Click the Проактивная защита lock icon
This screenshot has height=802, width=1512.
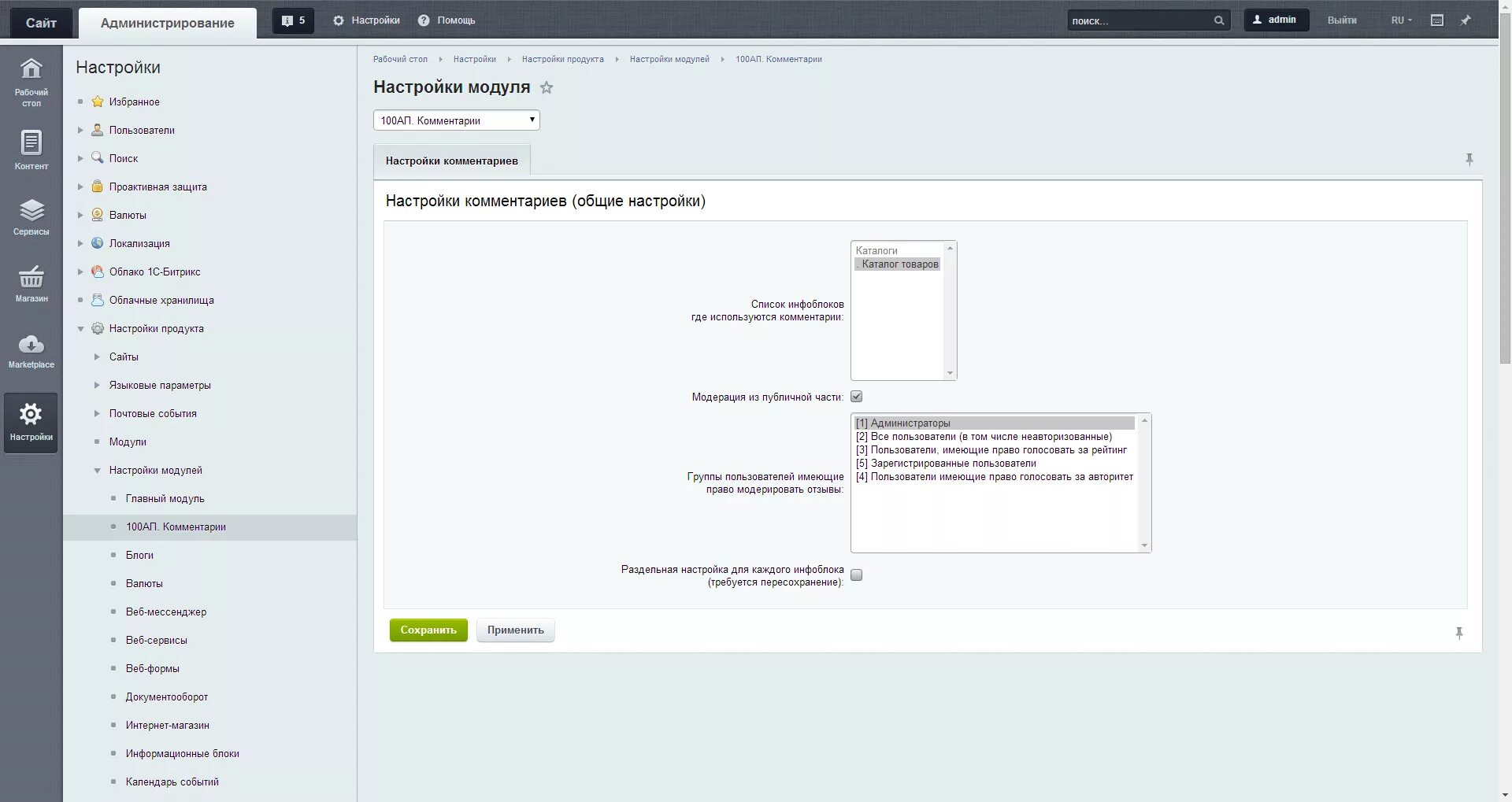click(98, 187)
